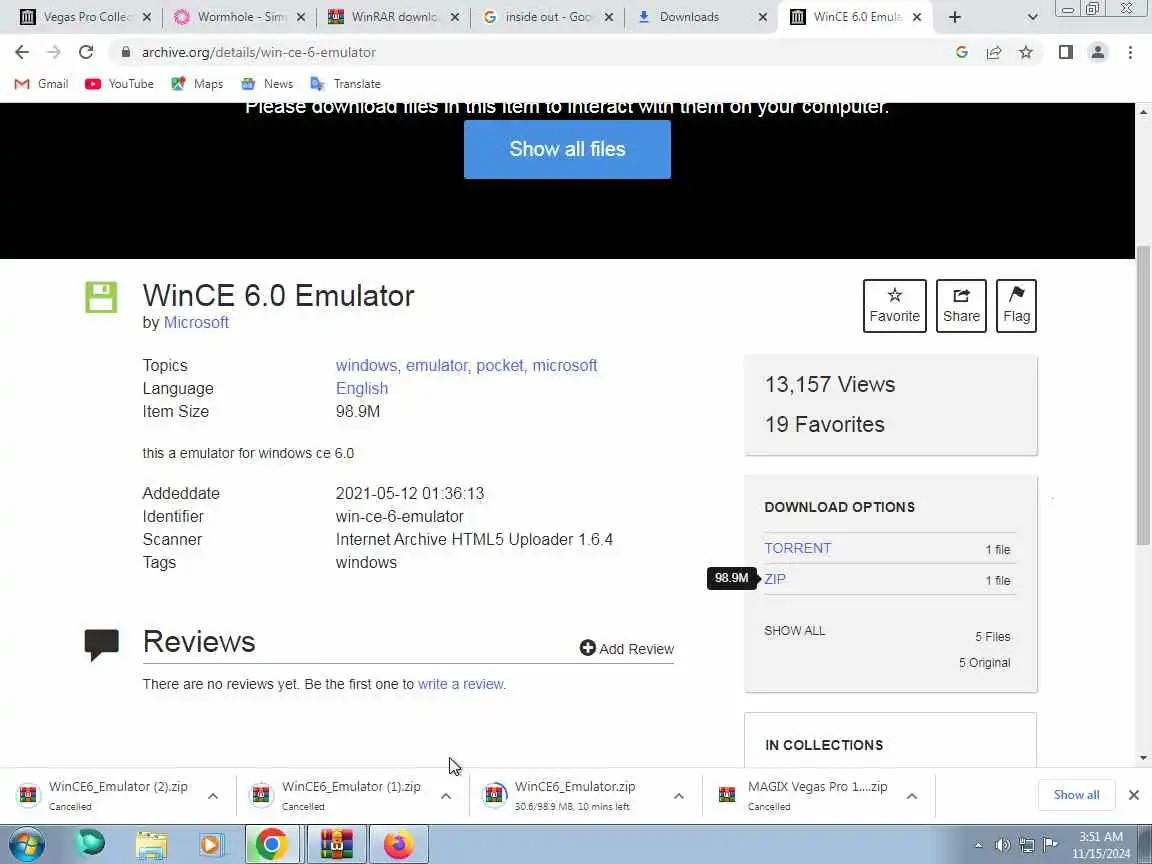Close the Wormhole tab
Viewport: 1152px width, 864px height.
coord(300,17)
